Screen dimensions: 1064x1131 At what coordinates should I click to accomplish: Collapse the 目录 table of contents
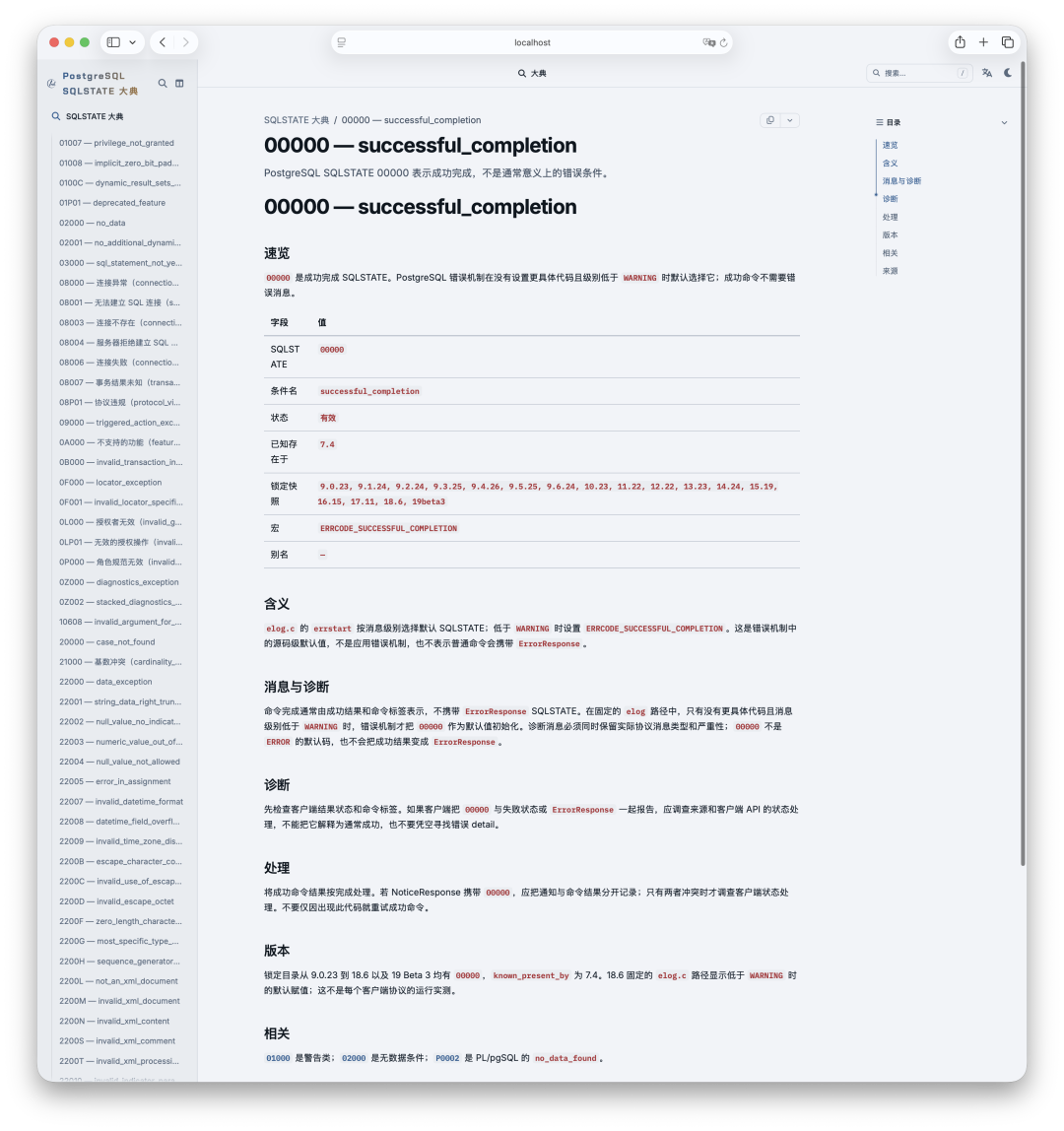tap(1004, 122)
